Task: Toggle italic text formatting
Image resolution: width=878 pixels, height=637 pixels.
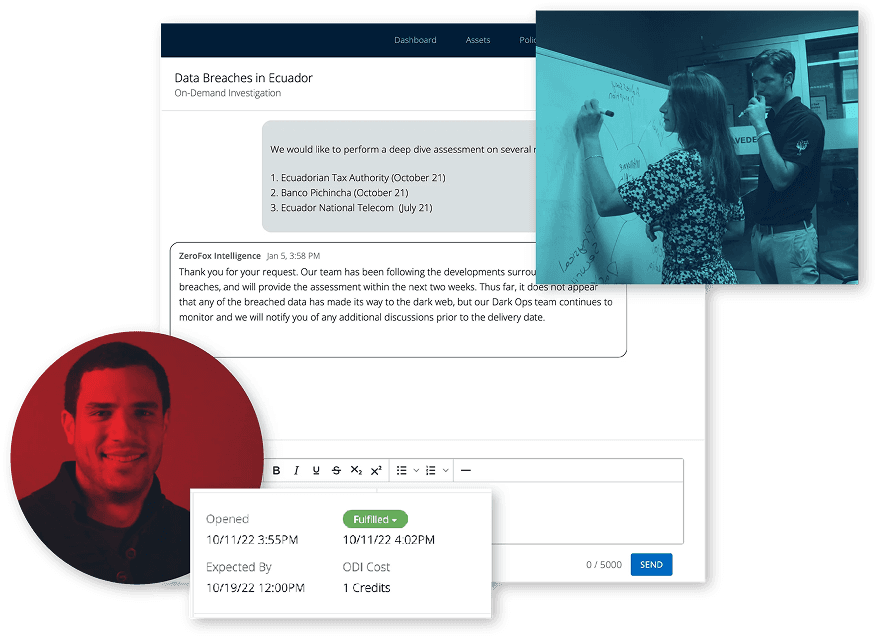Action: [296, 470]
